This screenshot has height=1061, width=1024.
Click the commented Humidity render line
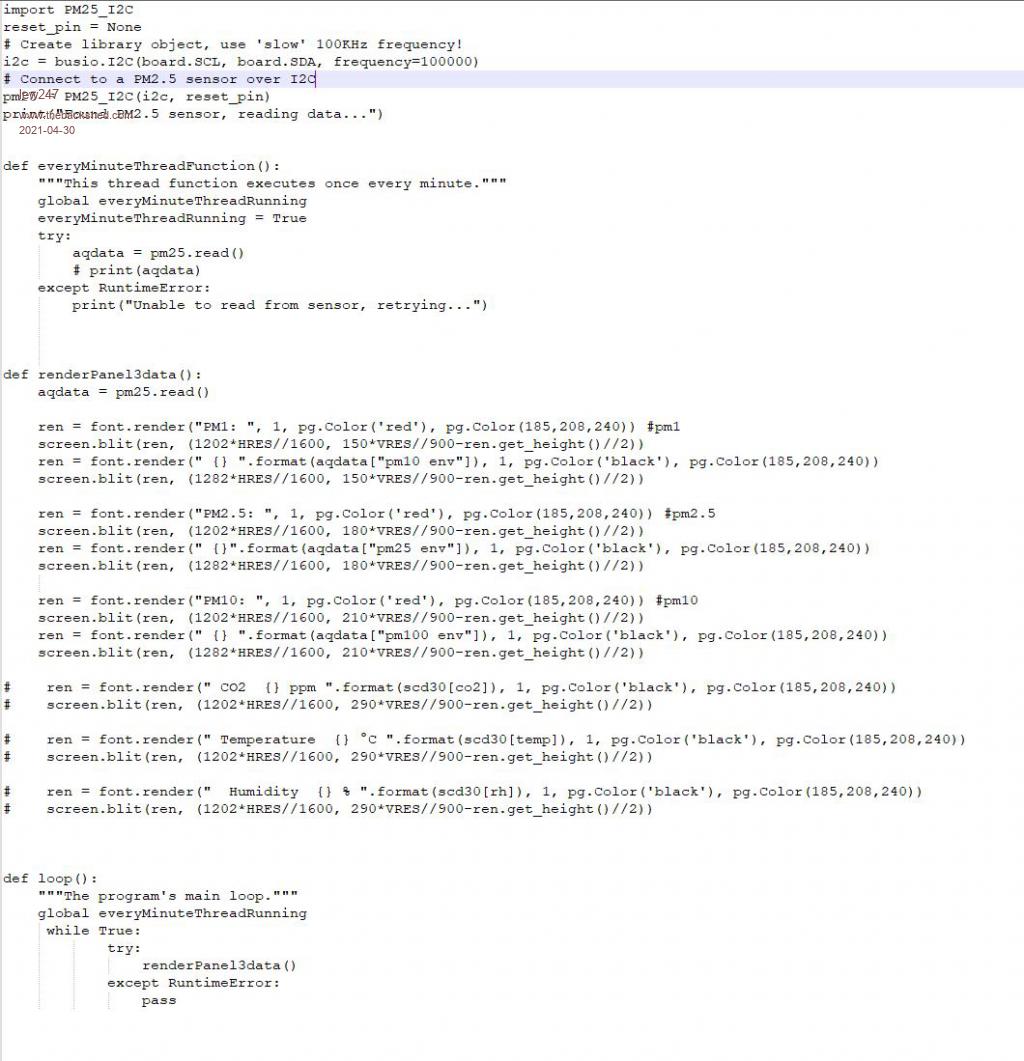click(x=483, y=792)
